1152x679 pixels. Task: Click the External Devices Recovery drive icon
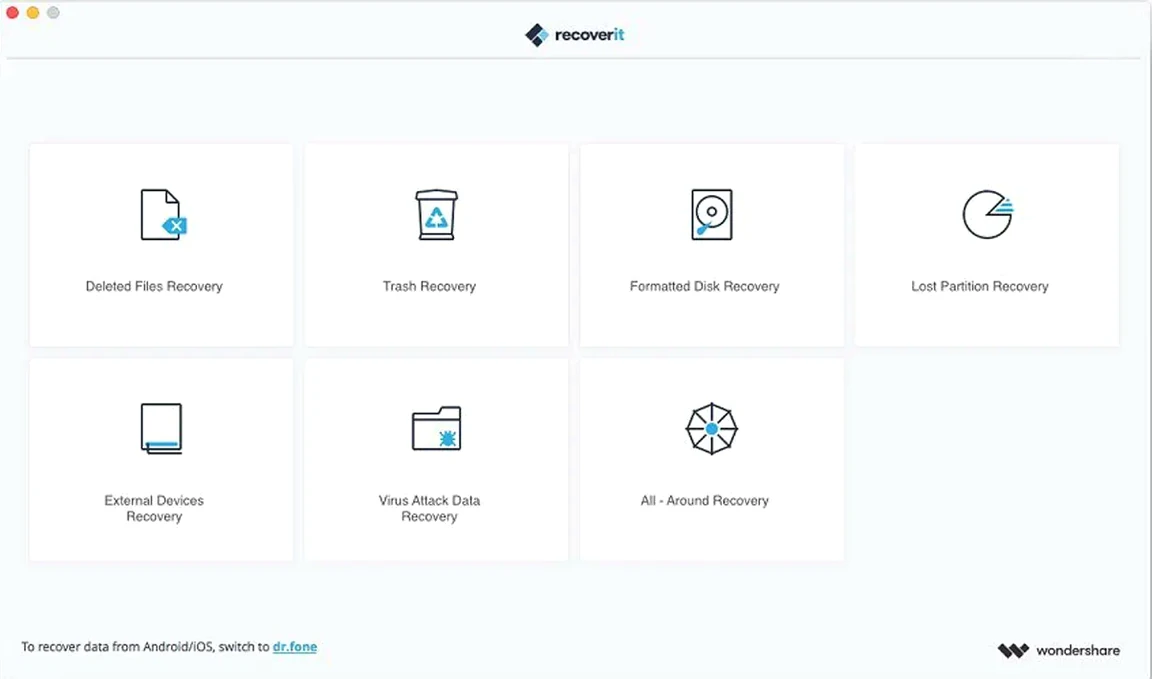[161, 428]
